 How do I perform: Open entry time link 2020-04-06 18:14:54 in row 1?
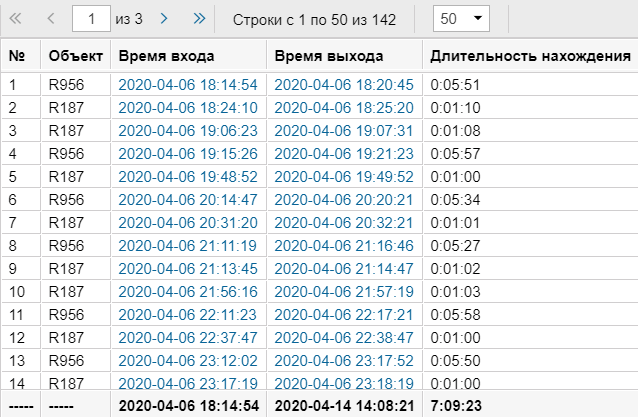(188, 85)
